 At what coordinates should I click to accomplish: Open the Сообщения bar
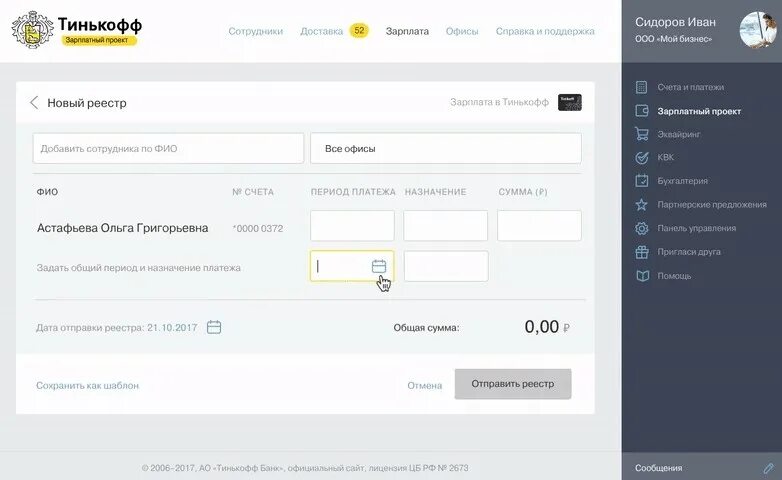coord(702,468)
